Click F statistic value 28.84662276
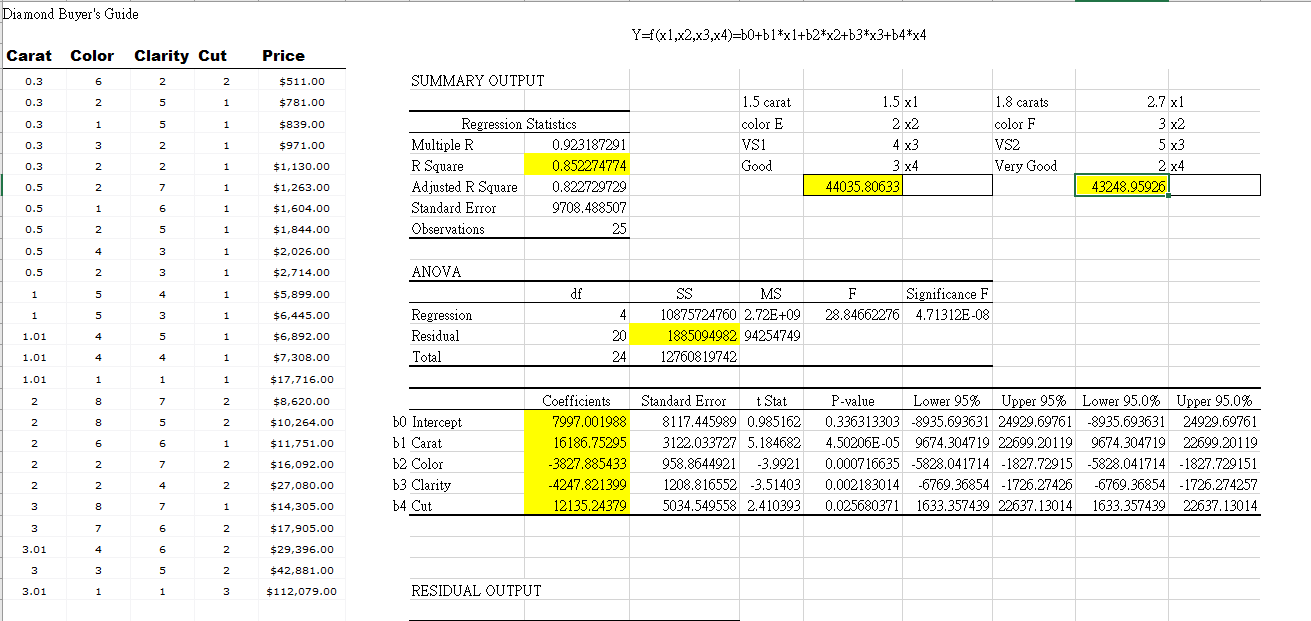Viewport: 1311px width, 621px height. point(862,315)
